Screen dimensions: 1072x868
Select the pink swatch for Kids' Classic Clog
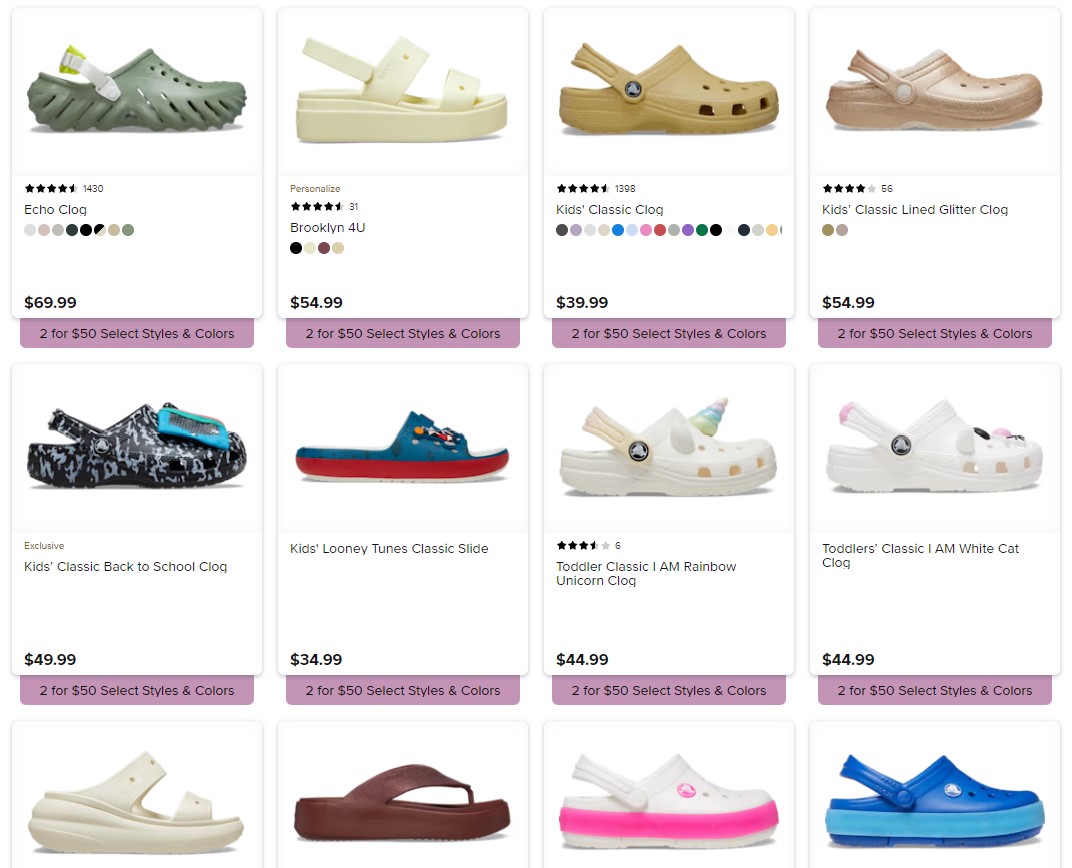(646, 230)
